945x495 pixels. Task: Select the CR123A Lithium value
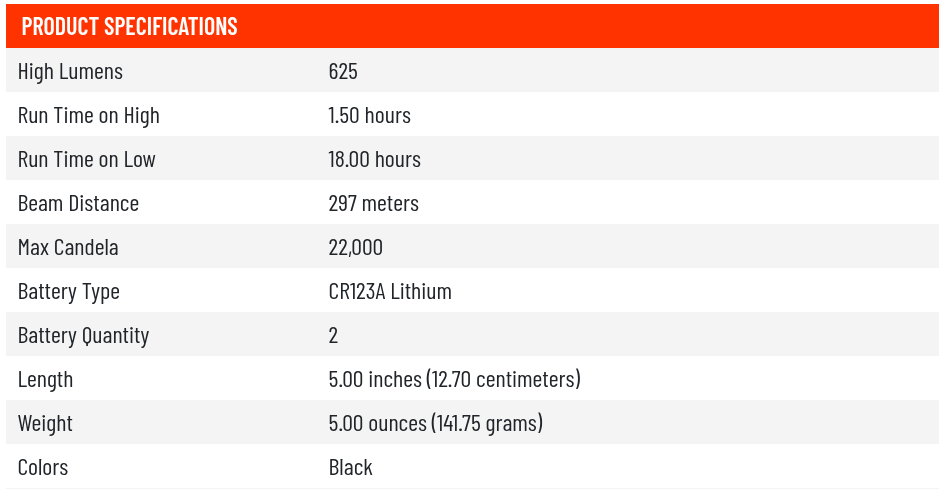click(390, 292)
